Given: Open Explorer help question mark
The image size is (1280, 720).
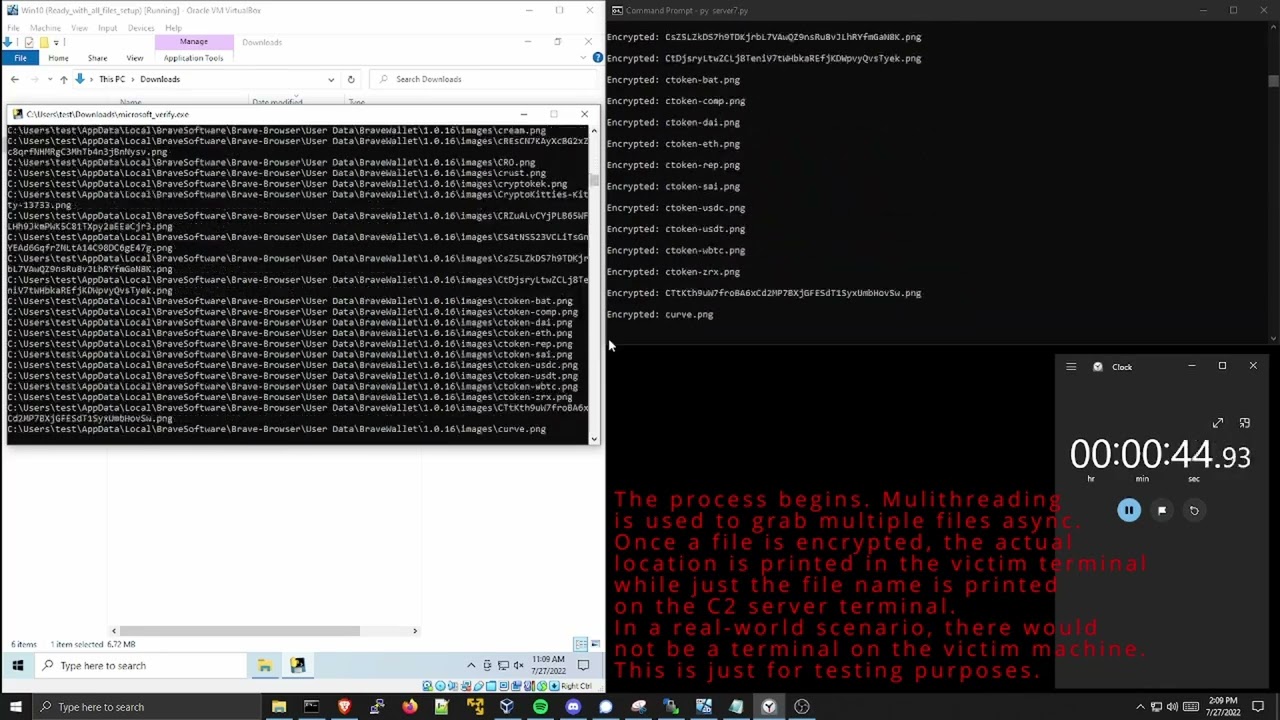Looking at the screenshot, I should [x=598, y=58].
